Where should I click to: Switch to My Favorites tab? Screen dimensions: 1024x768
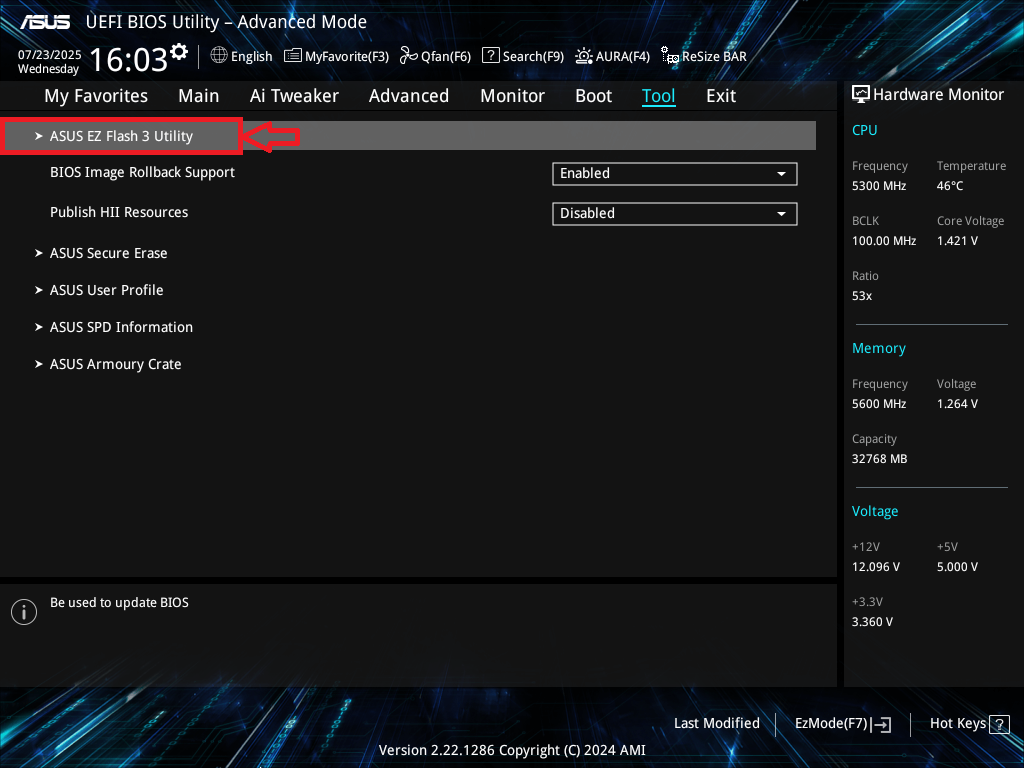[96, 96]
